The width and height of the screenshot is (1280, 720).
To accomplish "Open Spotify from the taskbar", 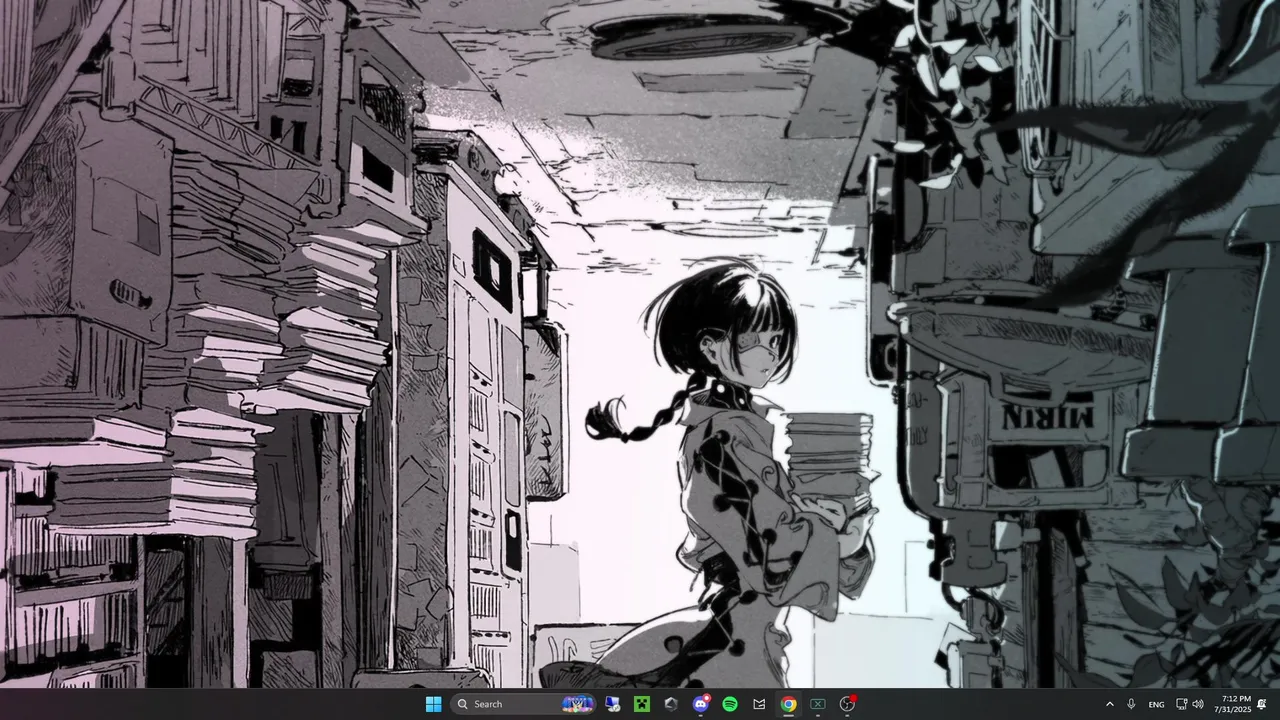I will (730, 704).
